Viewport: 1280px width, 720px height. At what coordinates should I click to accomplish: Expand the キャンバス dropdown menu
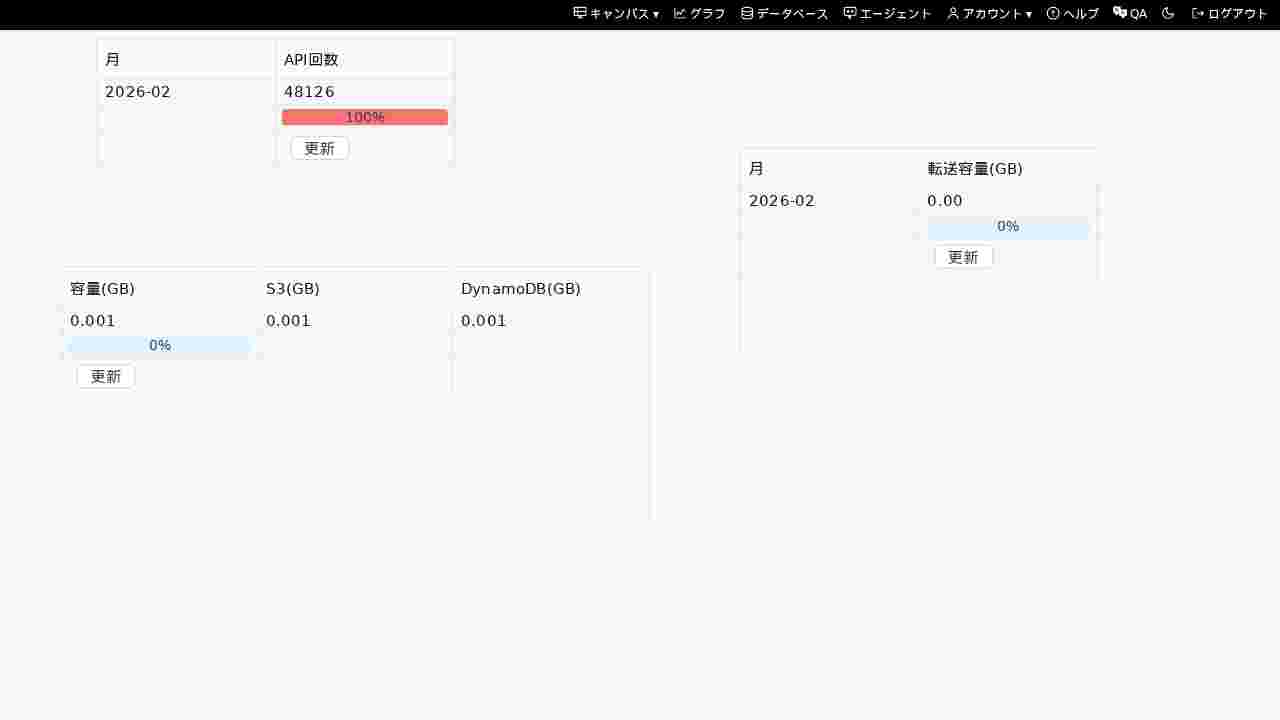click(656, 14)
